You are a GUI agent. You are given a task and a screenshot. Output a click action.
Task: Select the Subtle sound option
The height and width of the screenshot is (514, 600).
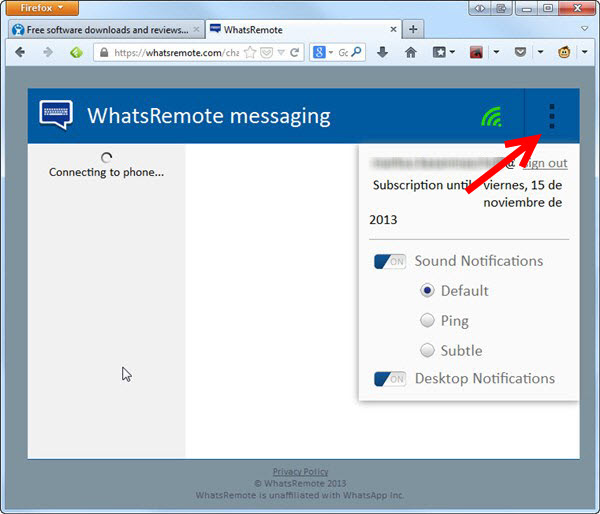pyautogui.click(x=427, y=351)
